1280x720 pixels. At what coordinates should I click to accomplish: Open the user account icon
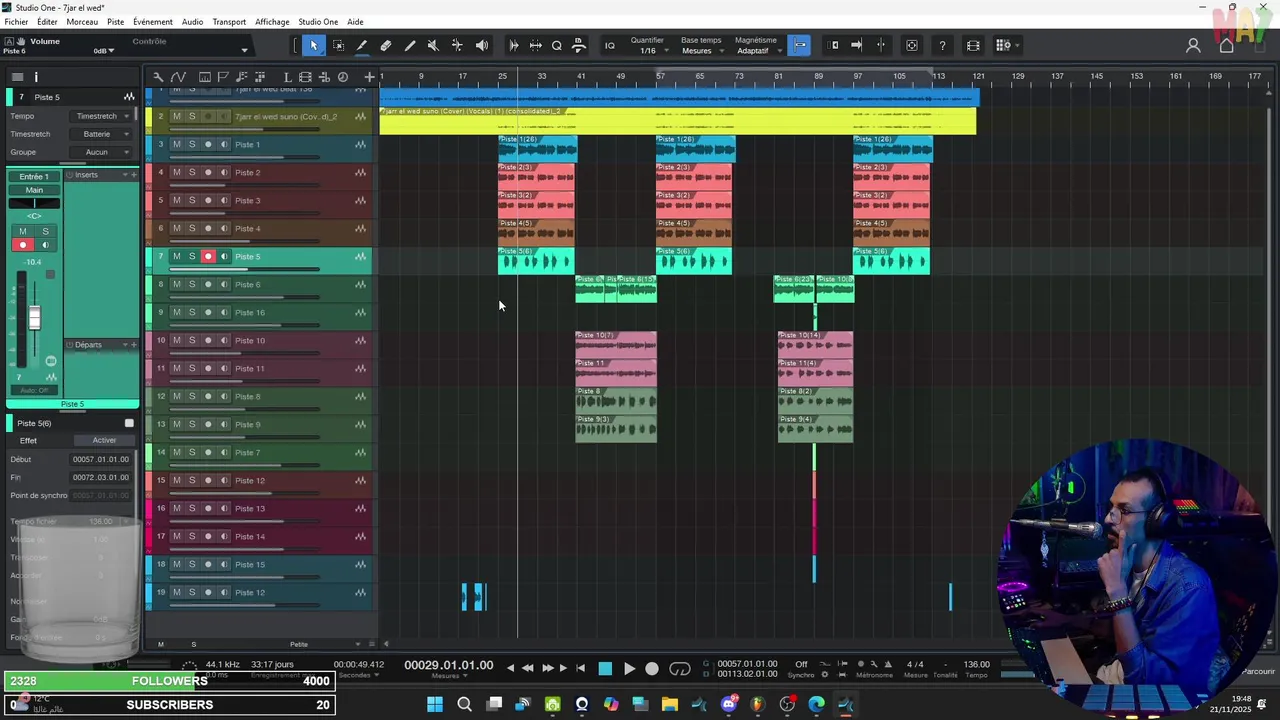(x=1193, y=45)
